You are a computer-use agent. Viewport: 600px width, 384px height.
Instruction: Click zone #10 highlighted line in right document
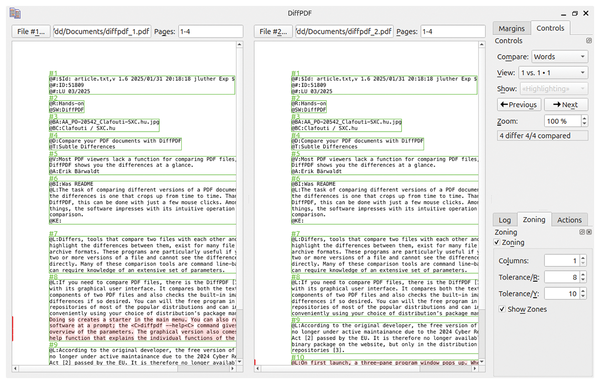point(385,363)
